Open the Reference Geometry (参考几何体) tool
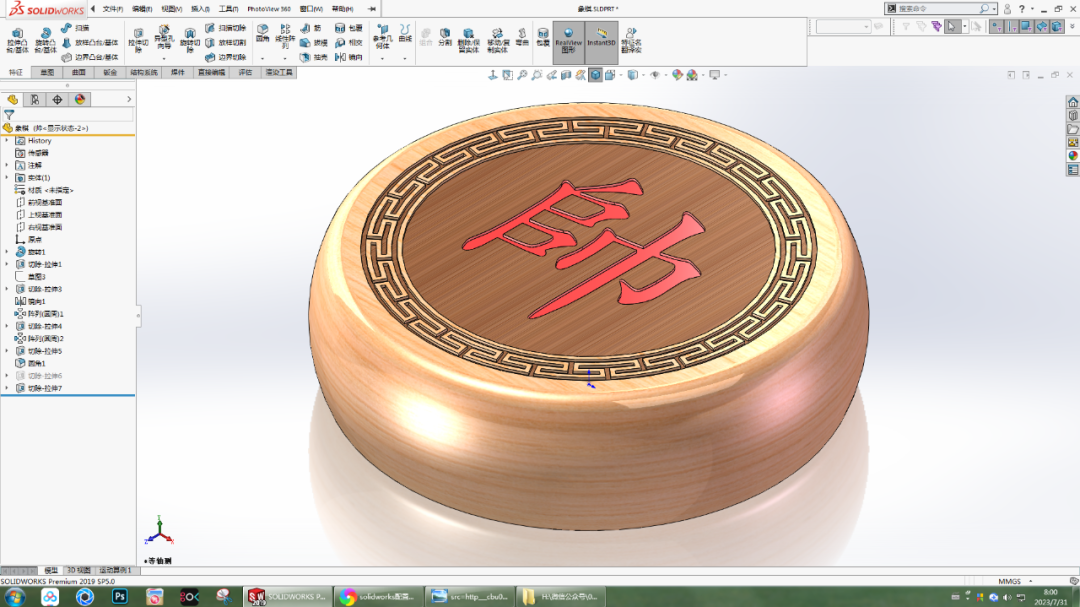 (x=382, y=37)
